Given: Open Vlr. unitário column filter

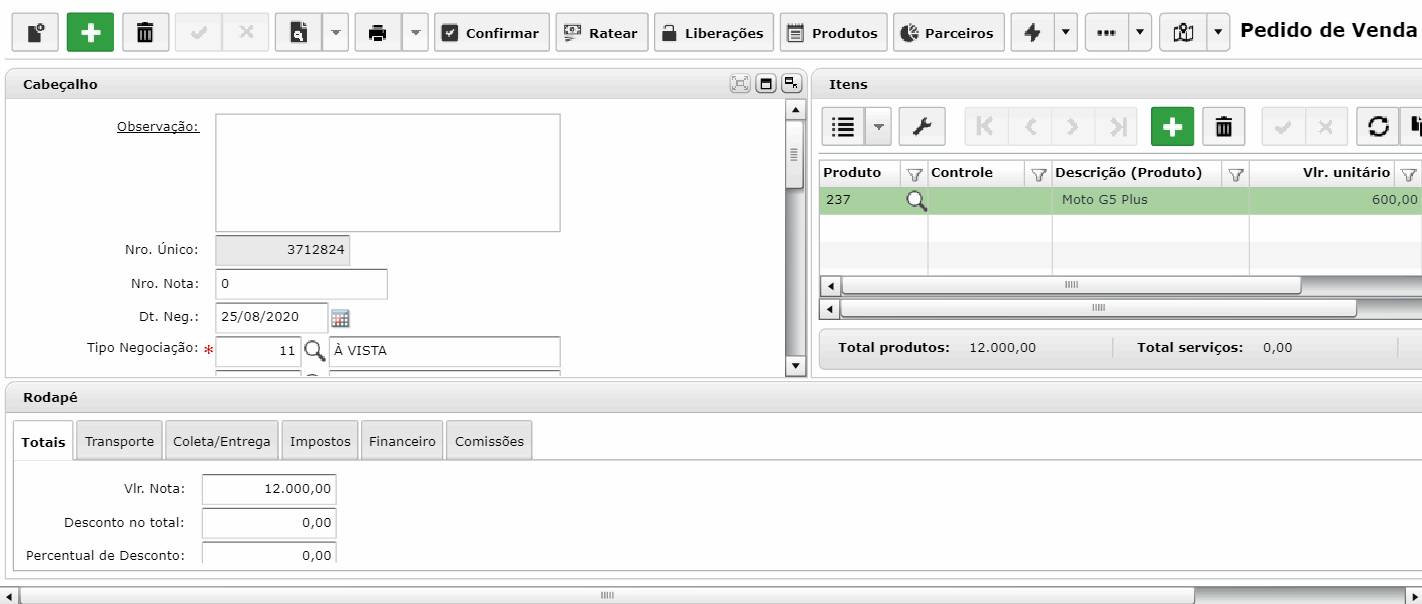Looking at the screenshot, I should tap(1408, 174).
